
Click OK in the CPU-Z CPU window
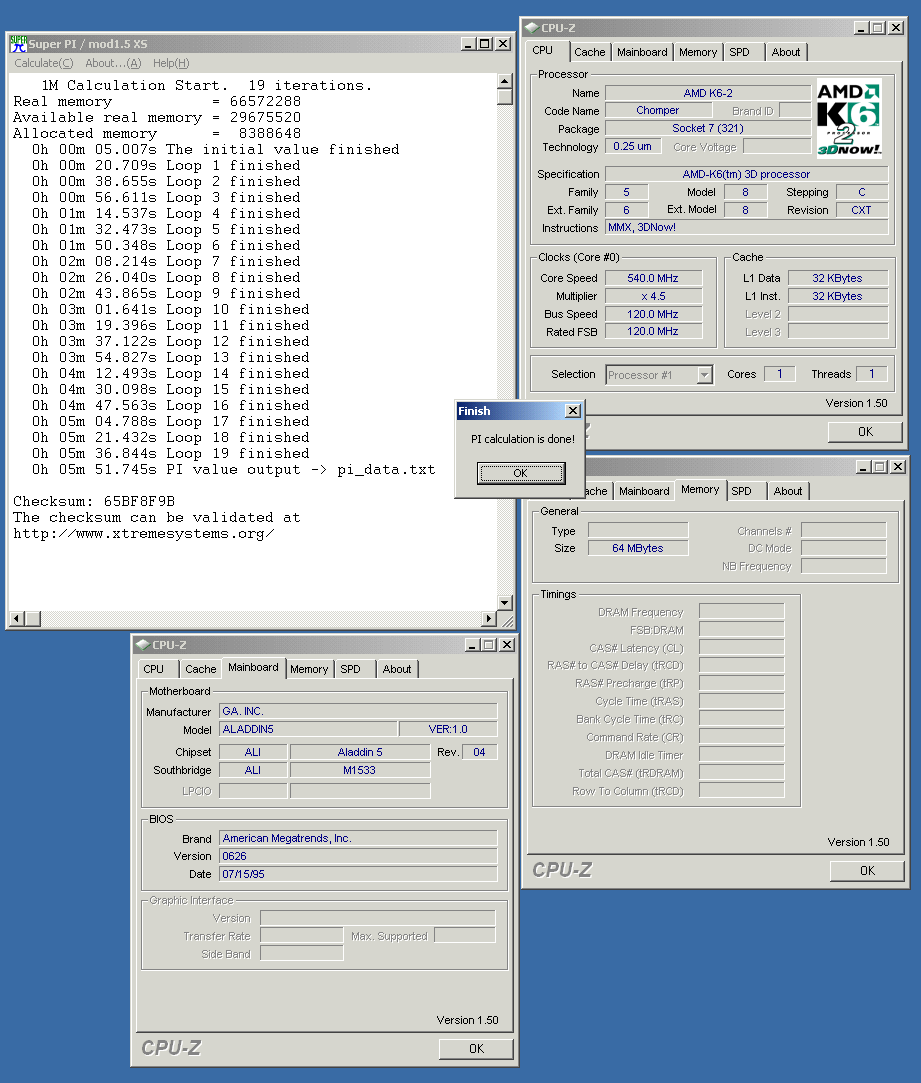pyautogui.click(x=865, y=432)
